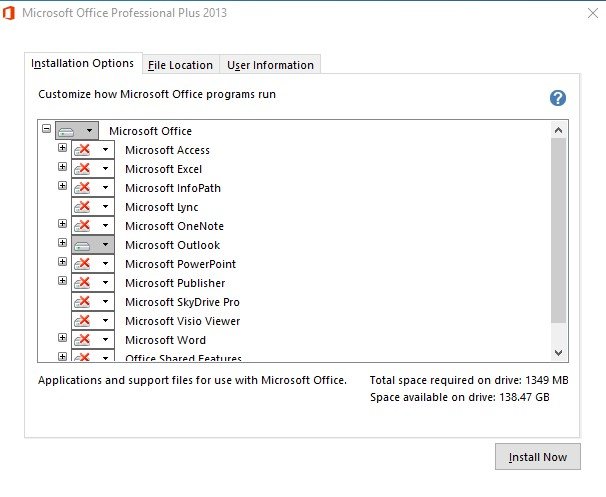Select the Microsoft Publisher label
Image resolution: width=606 pixels, height=497 pixels.
[175, 283]
